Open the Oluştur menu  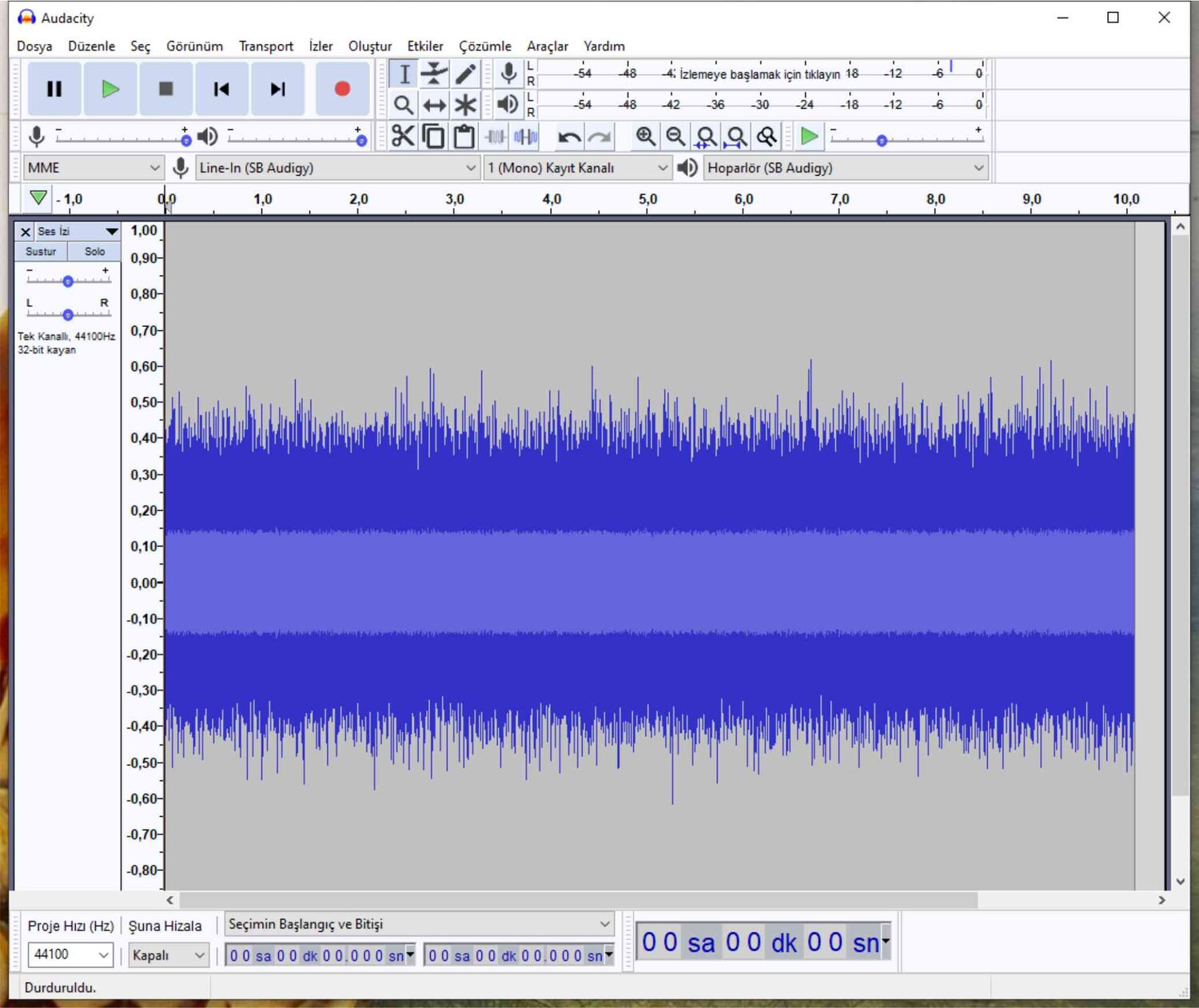[370, 46]
